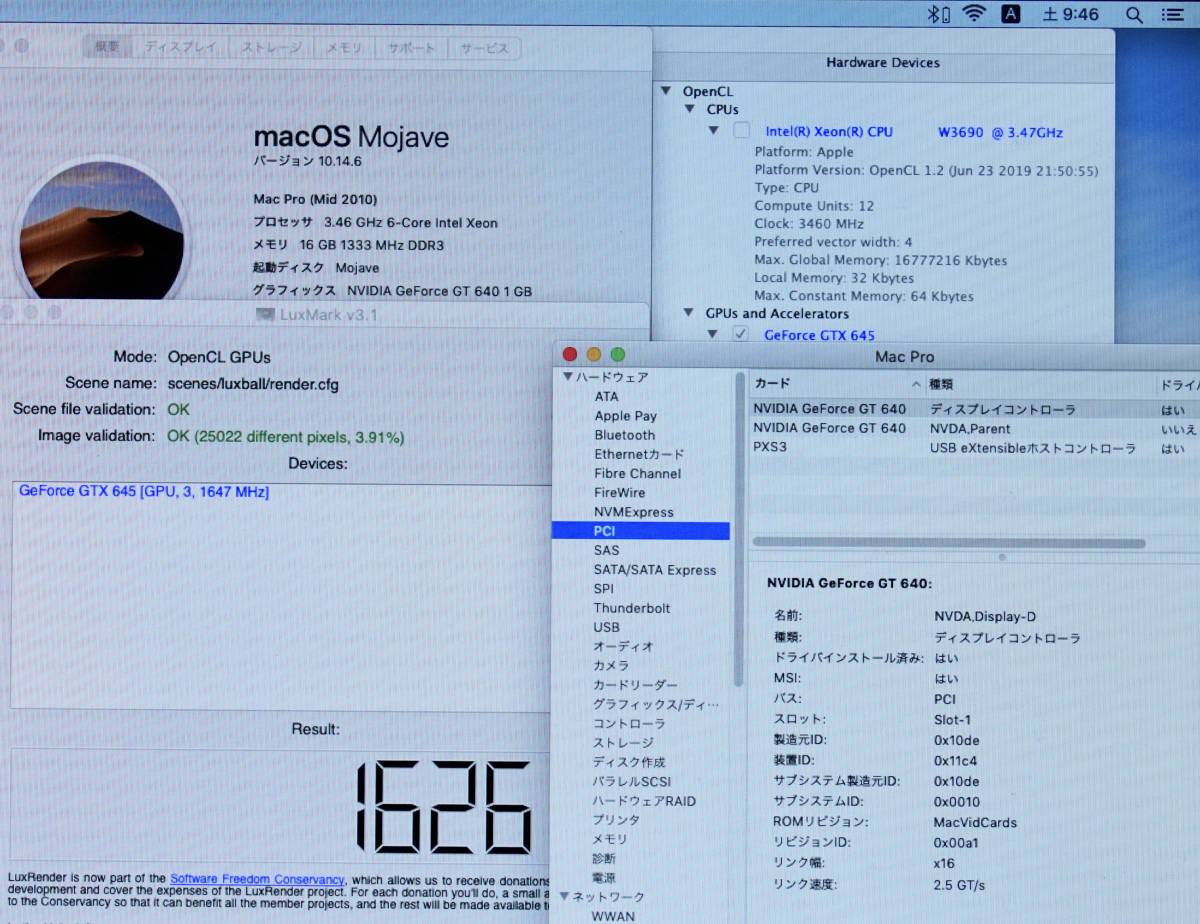Select Thunderbolt in the hardware sidebar
This screenshot has height=924, width=1200.
click(632, 608)
